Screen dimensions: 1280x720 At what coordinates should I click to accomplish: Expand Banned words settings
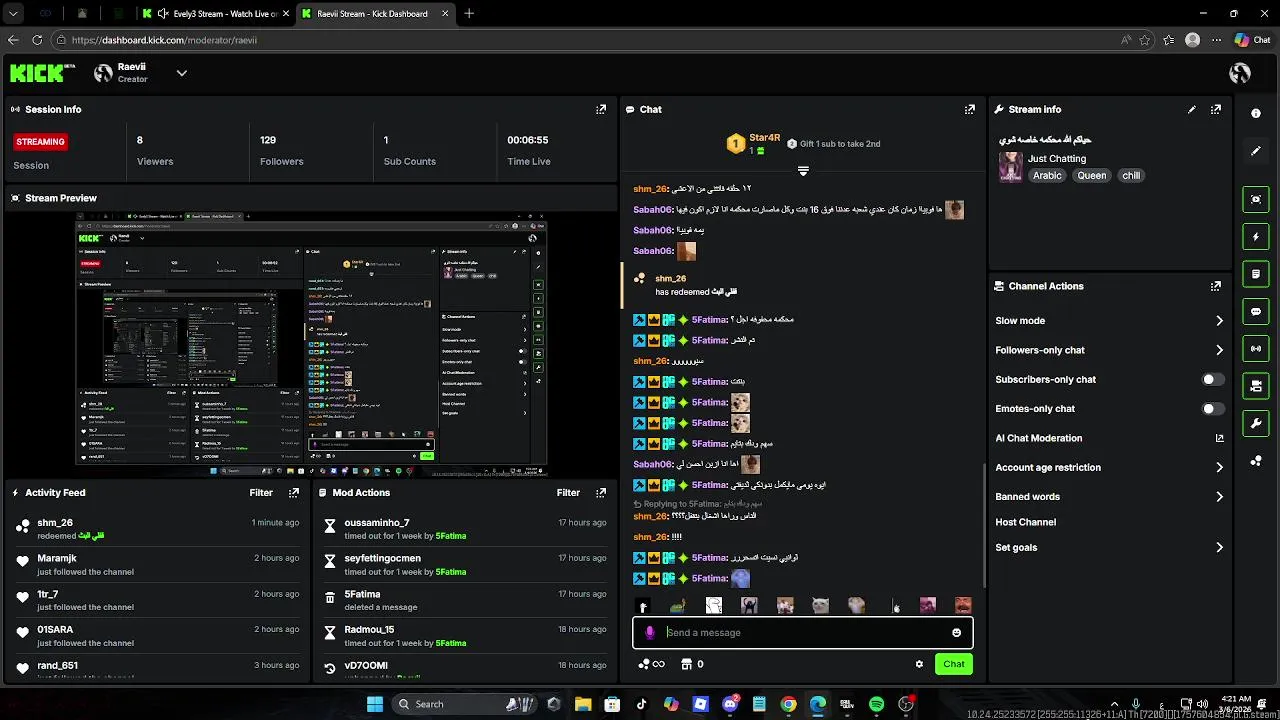[1219, 496]
